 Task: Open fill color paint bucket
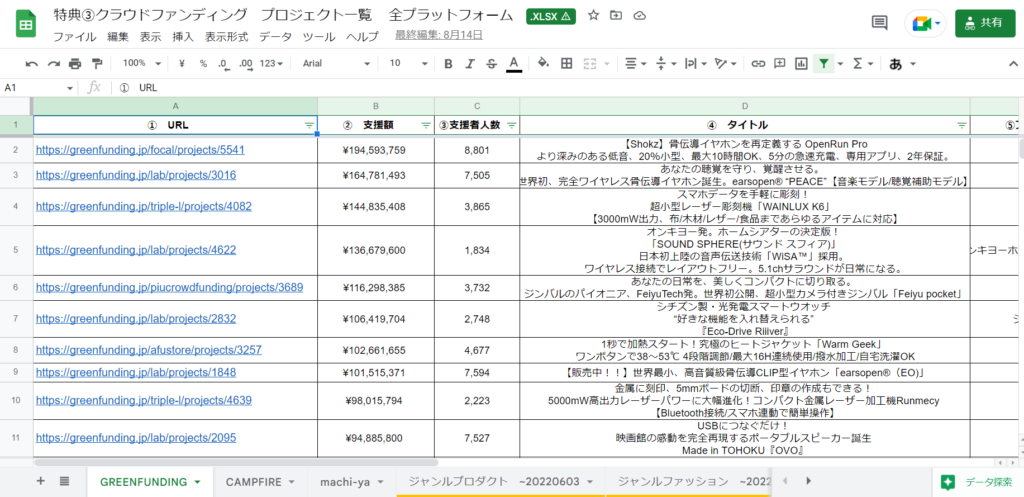[543, 63]
